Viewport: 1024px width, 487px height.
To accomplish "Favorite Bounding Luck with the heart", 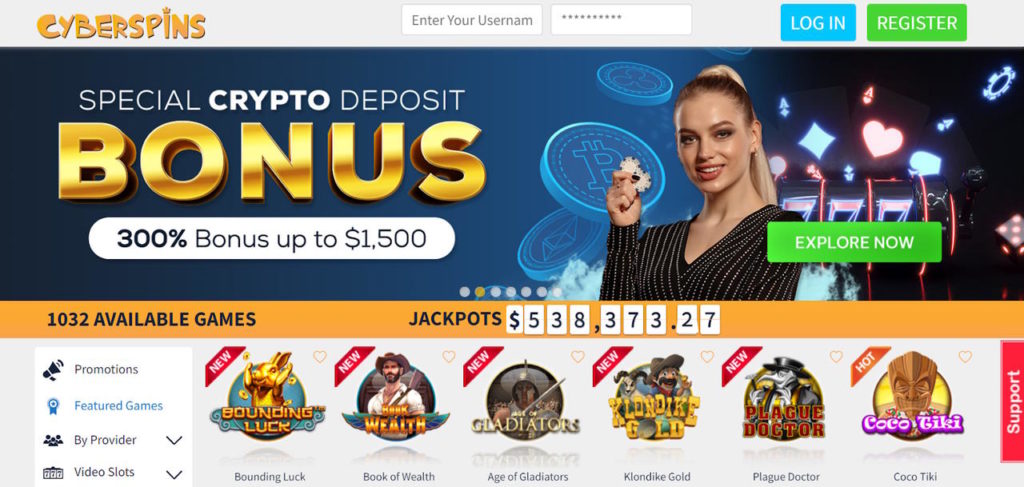I will [319, 356].
